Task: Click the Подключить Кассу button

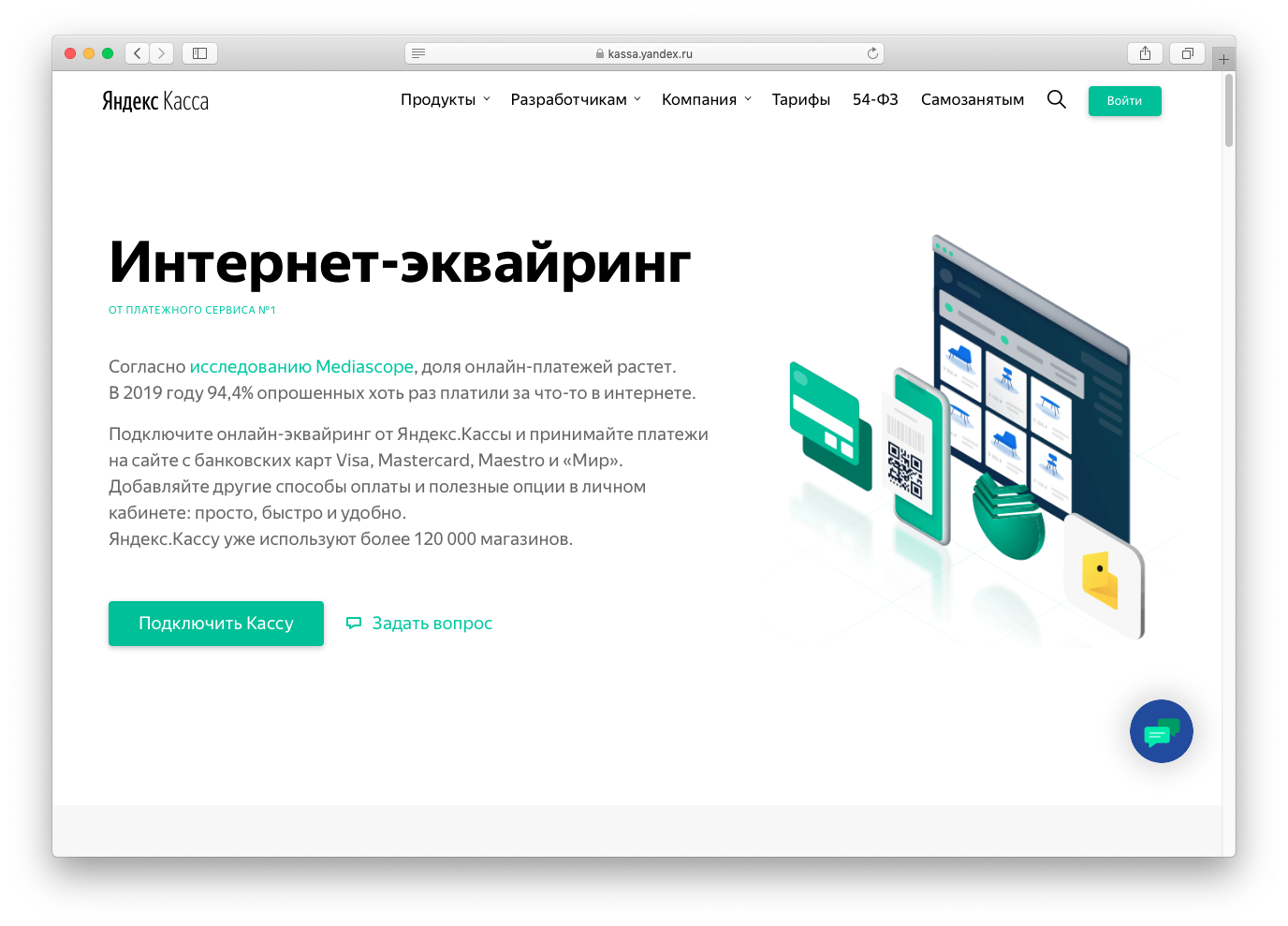Action: (x=216, y=624)
